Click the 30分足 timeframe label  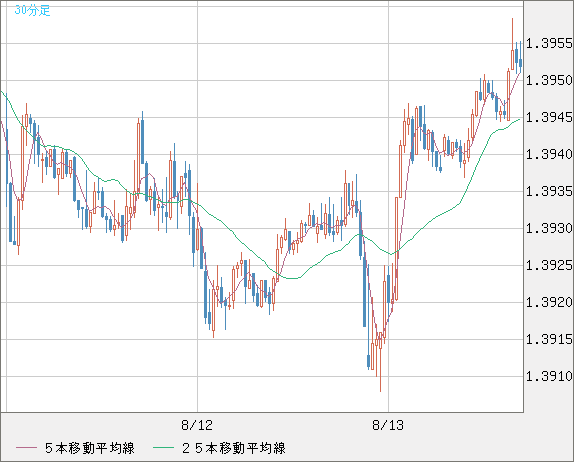[x=32, y=11]
